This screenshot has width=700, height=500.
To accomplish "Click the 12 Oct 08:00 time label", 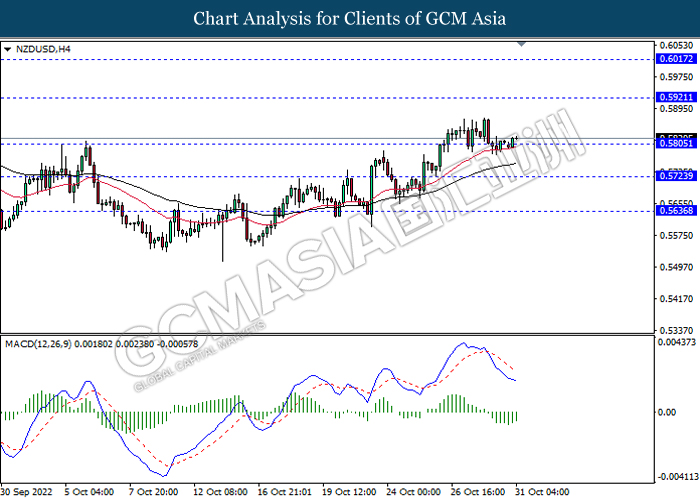I will (221, 492).
